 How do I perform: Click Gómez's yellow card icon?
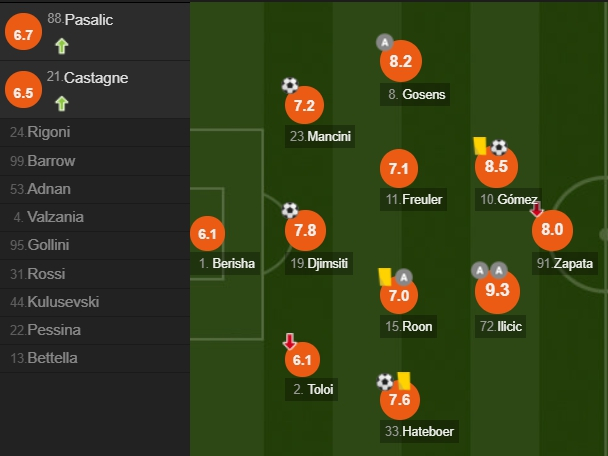[480, 146]
